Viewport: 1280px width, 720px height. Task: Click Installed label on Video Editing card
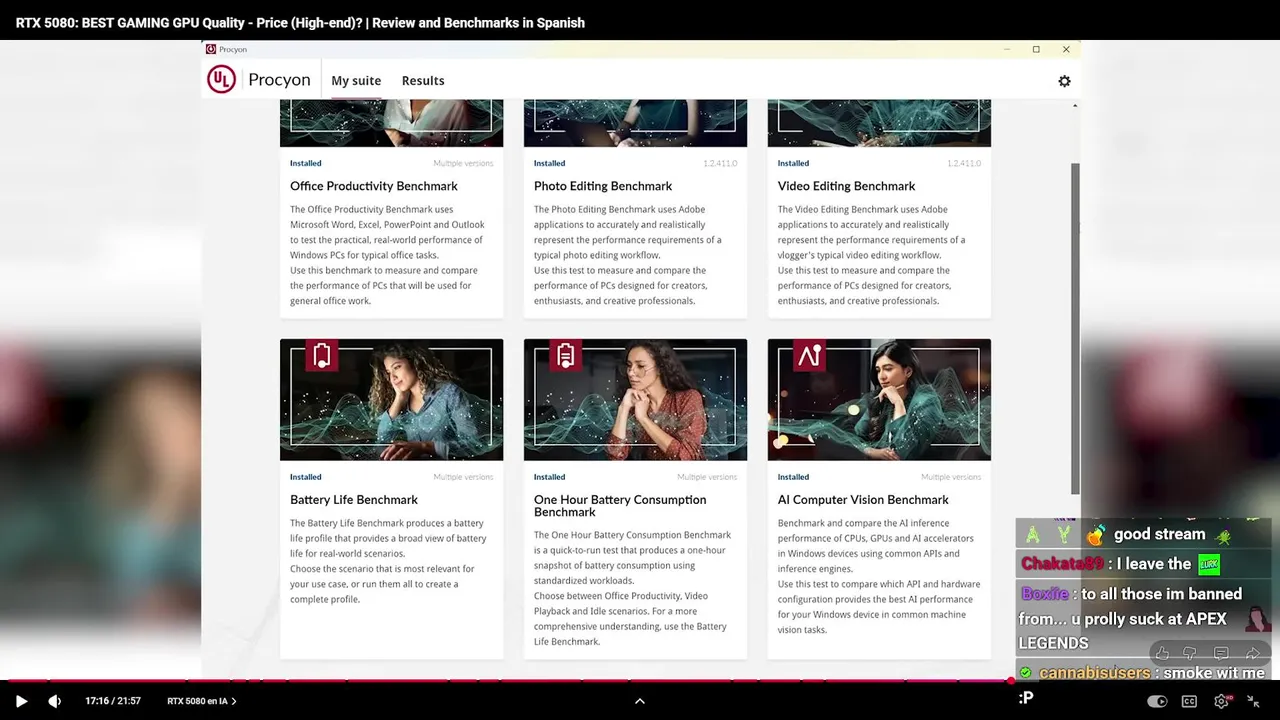[x=794, y=163]
